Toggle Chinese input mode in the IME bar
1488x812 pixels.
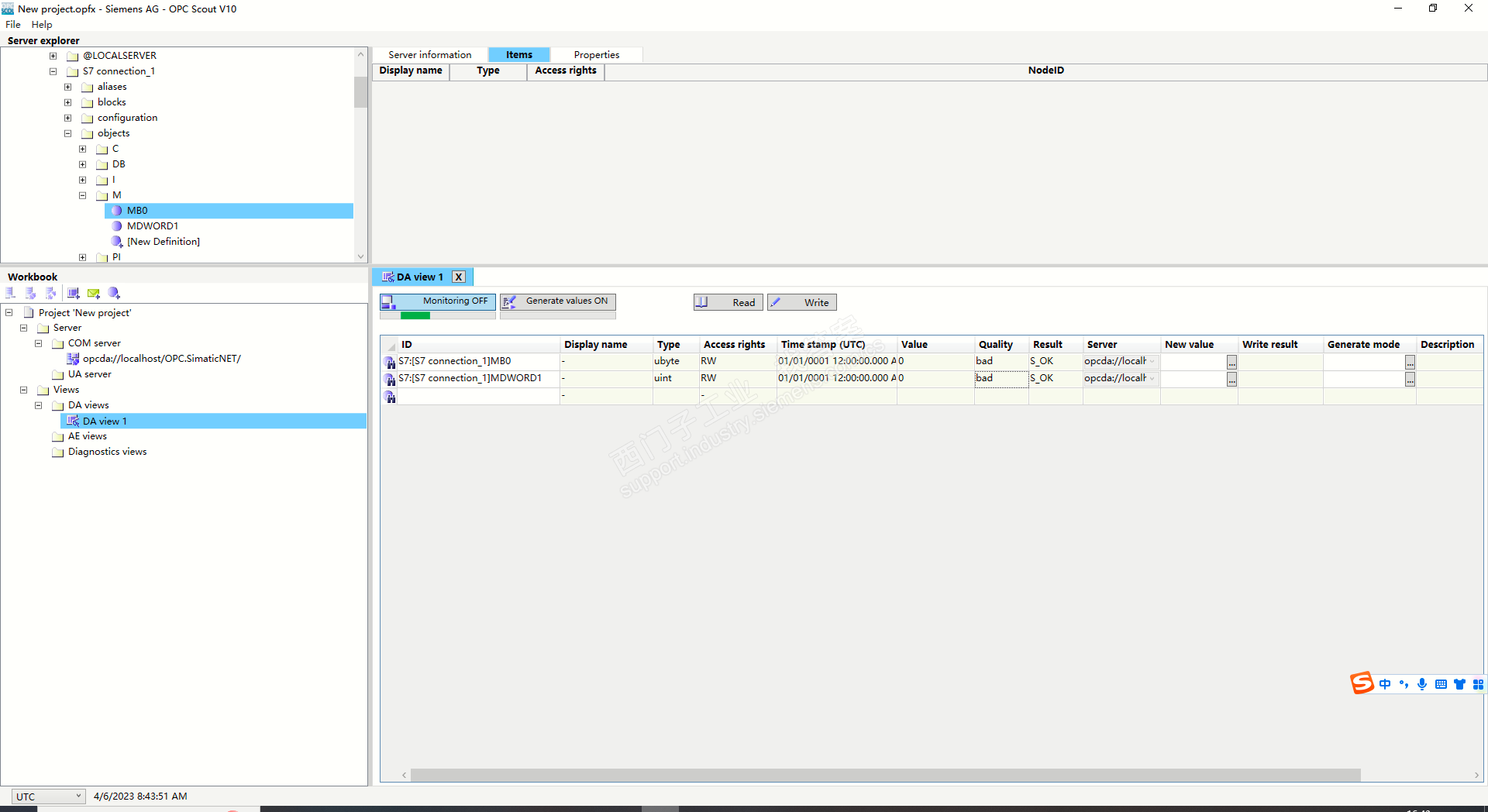coord(1385,684)
